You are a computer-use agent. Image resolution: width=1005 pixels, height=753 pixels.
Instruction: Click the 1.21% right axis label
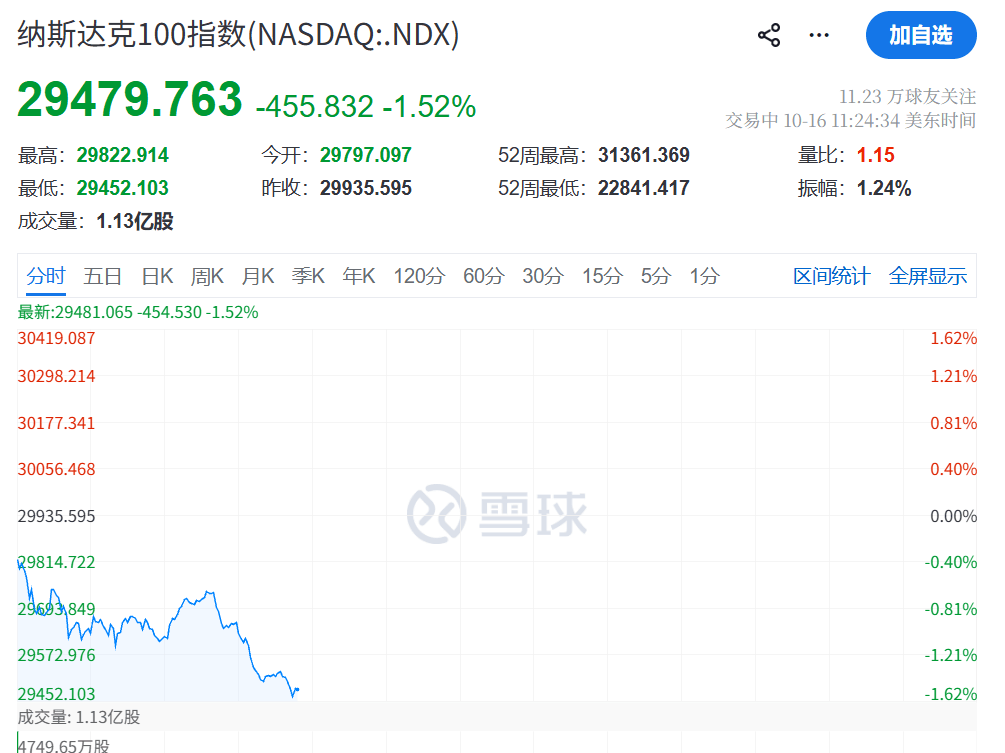(953, 376)
